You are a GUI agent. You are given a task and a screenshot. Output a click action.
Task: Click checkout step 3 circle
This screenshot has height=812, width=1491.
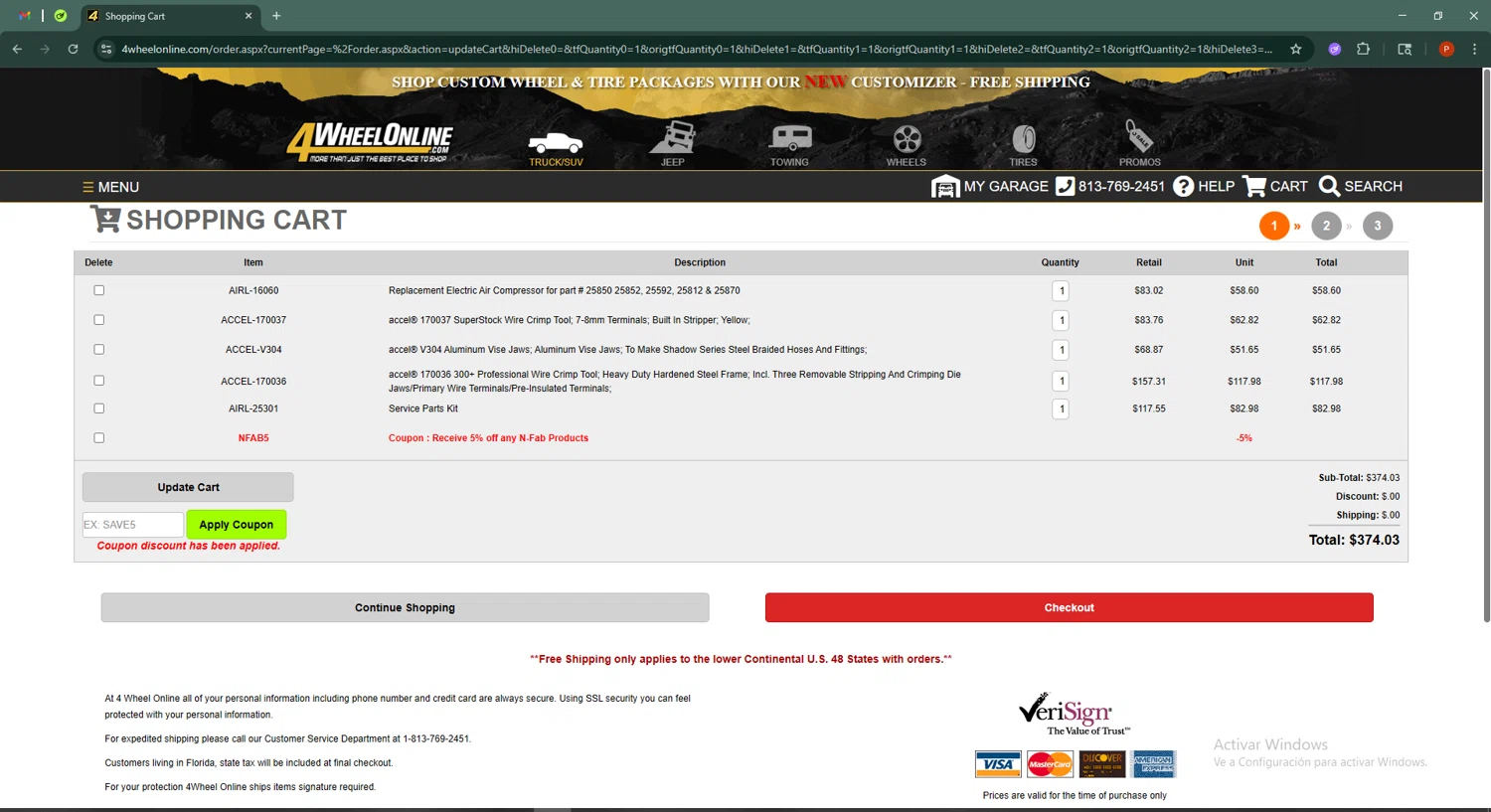(x=1378, y=226)
